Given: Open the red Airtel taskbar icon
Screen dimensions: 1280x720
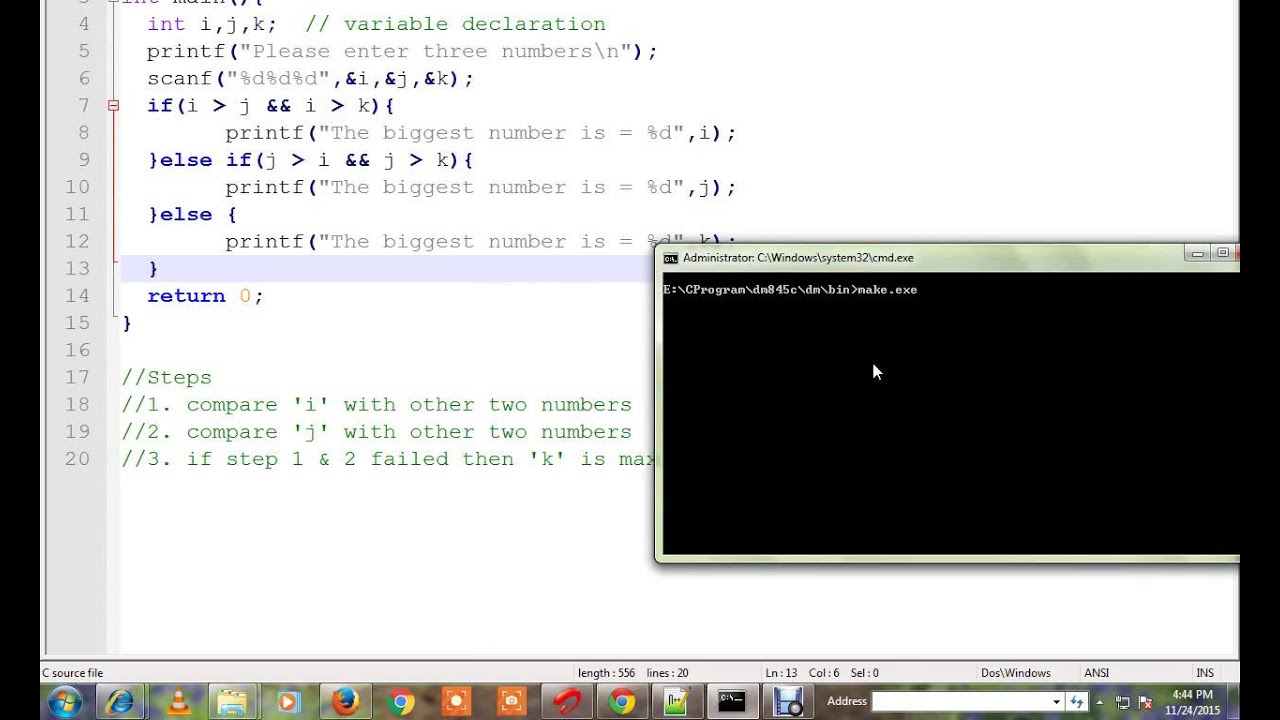Looking at the screenshot, I should [566, 702].
